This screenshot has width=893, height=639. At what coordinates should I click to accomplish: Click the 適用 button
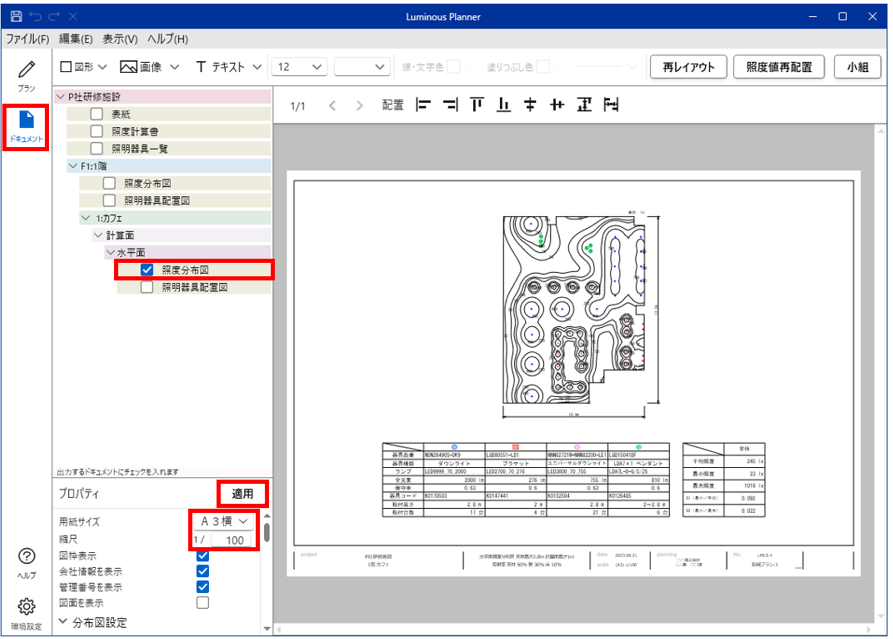[x=243, y=494]
